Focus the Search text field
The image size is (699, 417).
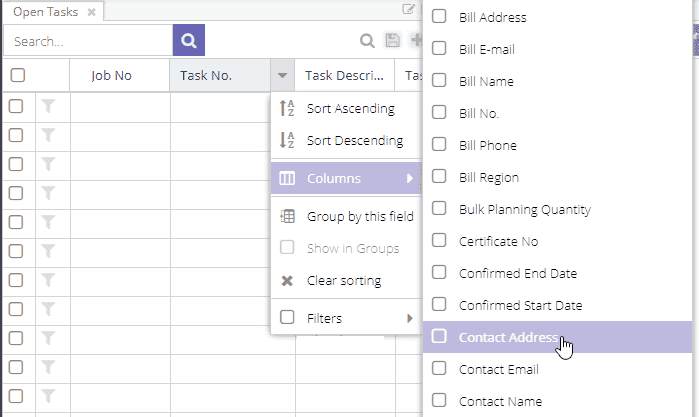click(88, 41)
